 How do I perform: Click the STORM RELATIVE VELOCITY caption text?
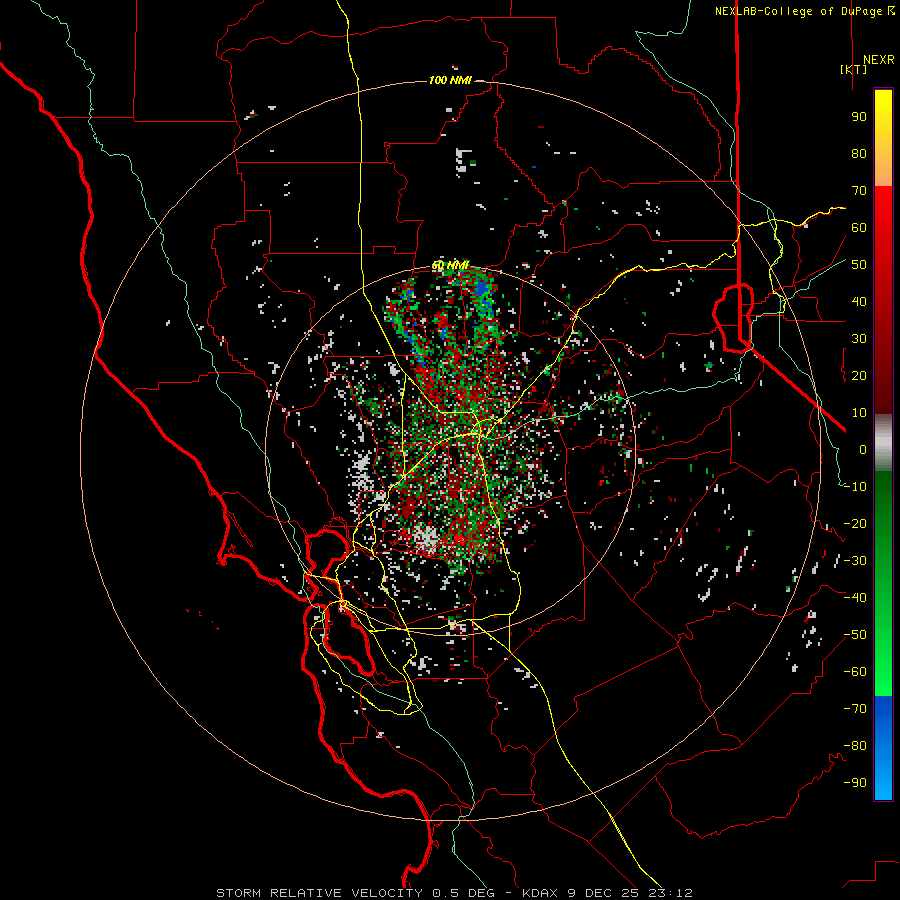[x=319, y=893]
